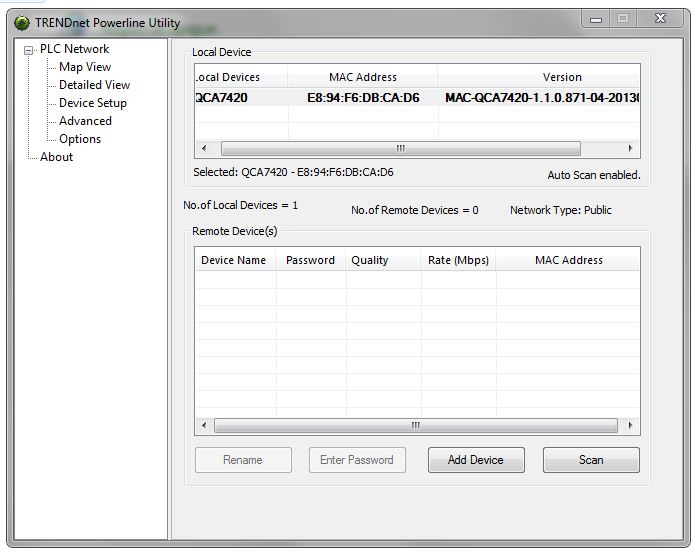Image resolution: width=694 pixels, height=554 pixels.
Task: Click the Version column header
Action: (539, 77)
